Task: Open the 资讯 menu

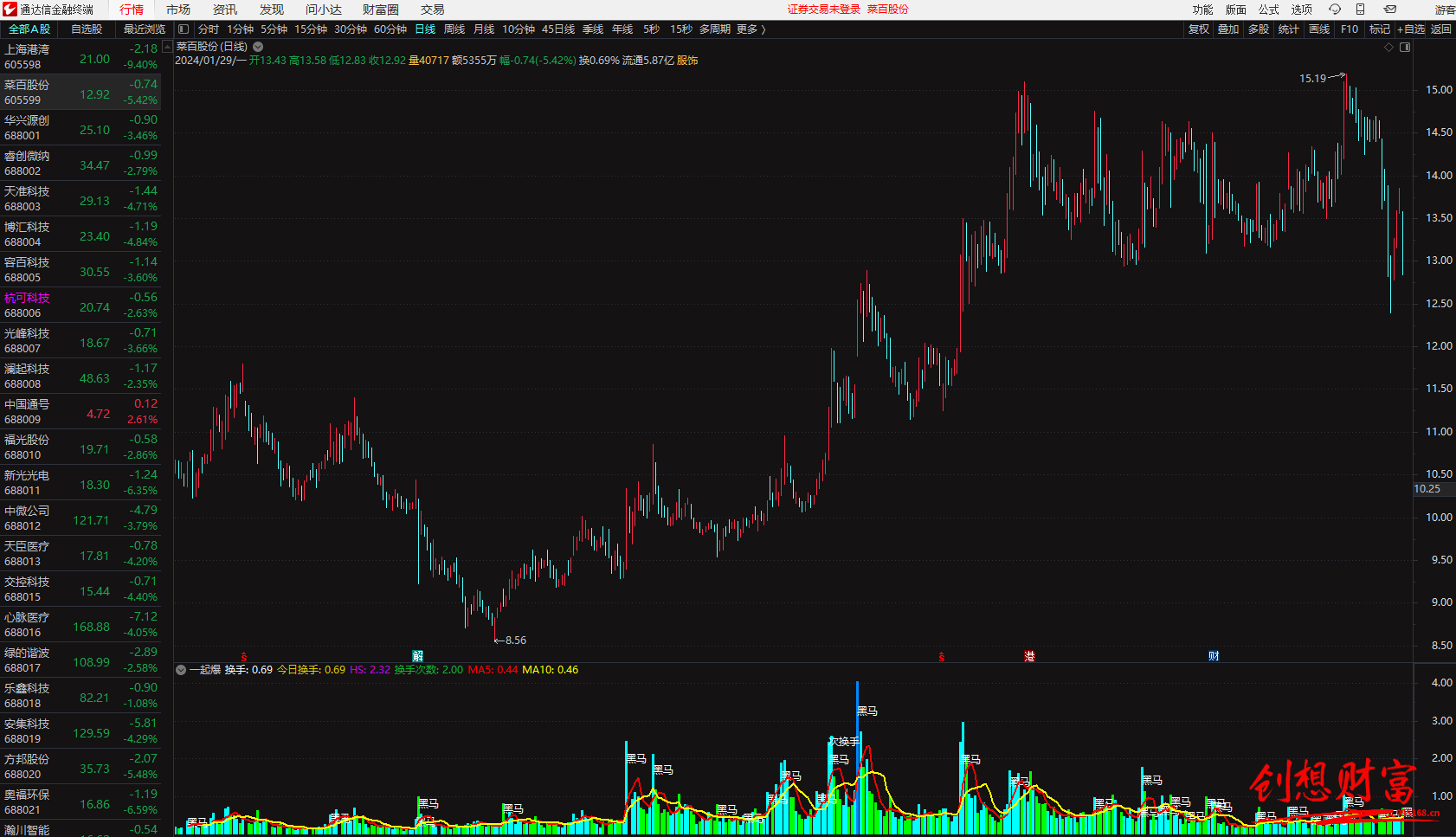Action: tap(225, 10)
